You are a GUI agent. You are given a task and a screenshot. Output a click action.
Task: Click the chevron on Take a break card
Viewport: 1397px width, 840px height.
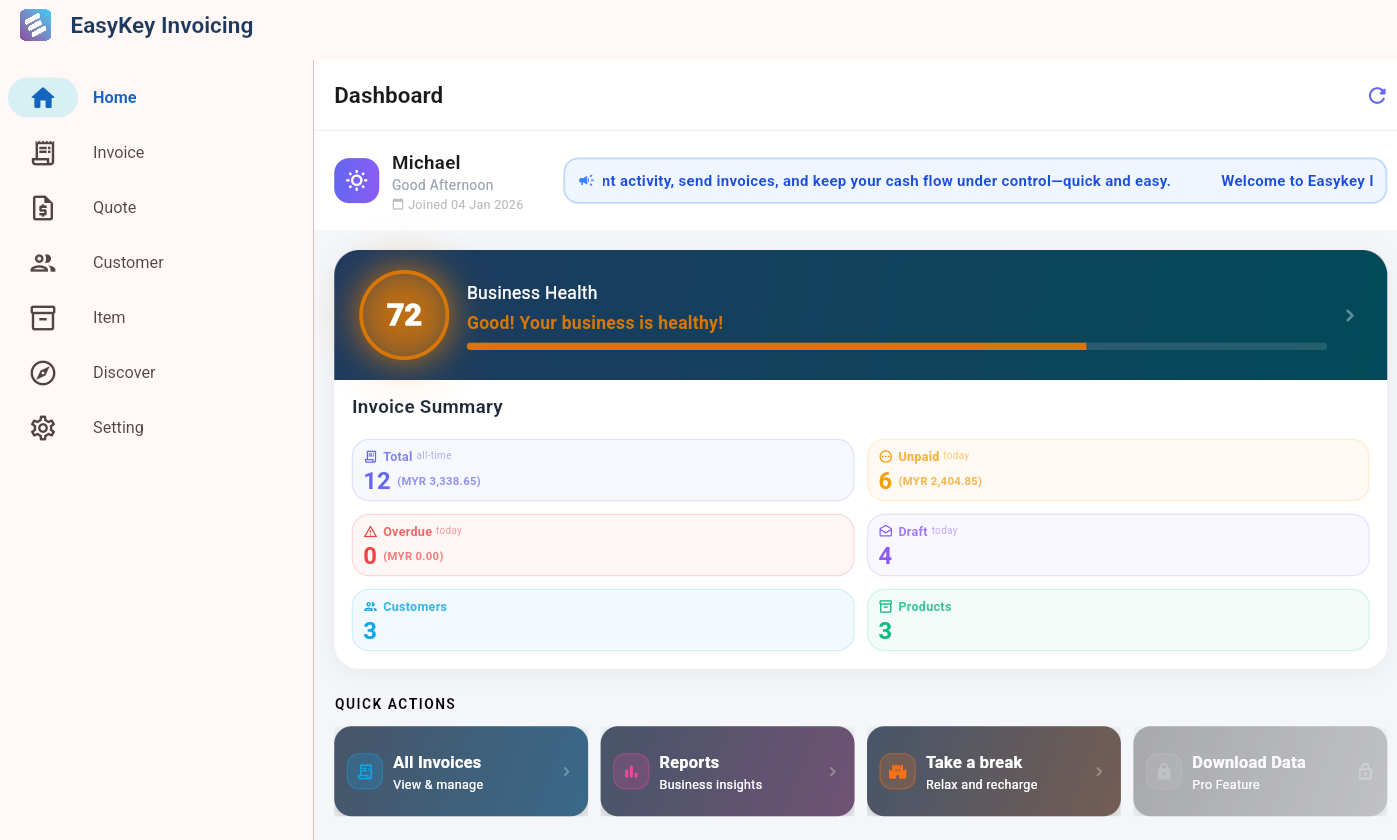point(1100,771)
